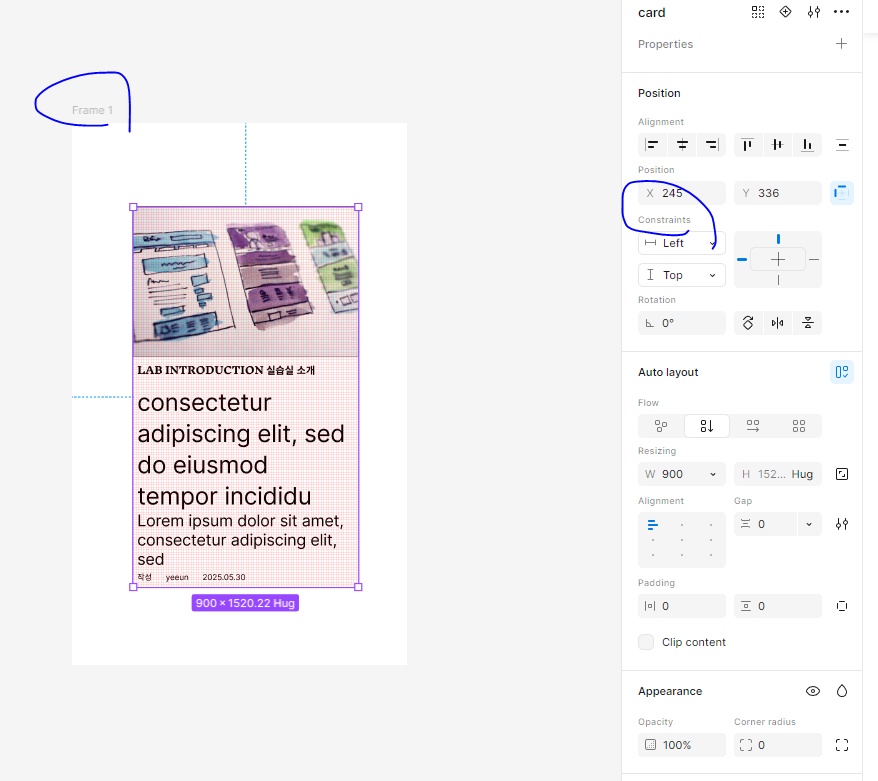Image resolution: width=878 pixels, height=781 pixels.
Task: Click the card component name title
Action: [x=652, y=13]
